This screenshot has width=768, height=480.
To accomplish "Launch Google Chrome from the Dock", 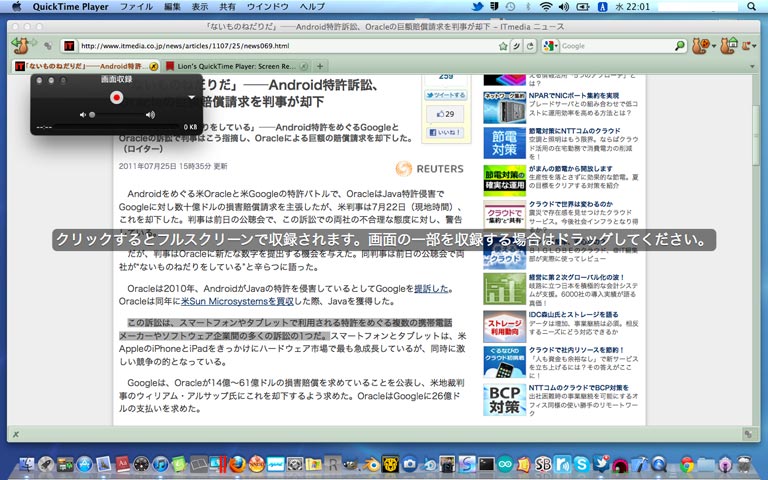I will [687, 464].
